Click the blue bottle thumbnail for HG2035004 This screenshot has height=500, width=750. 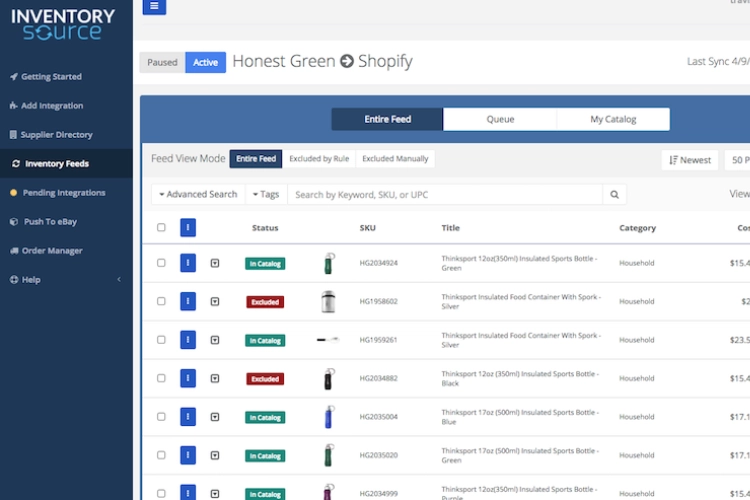point(328,417)
